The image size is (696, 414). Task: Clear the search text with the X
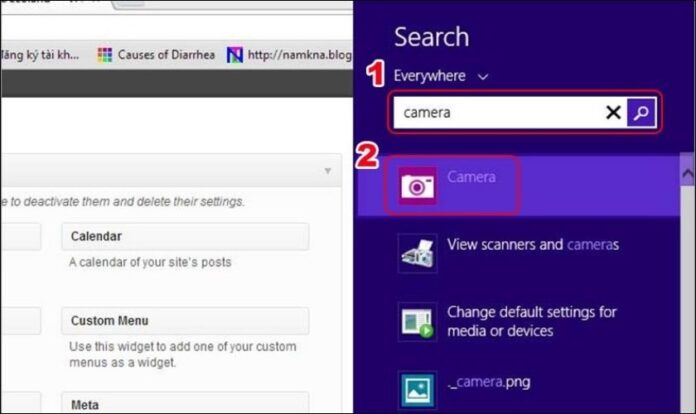[x=613, y=113]
